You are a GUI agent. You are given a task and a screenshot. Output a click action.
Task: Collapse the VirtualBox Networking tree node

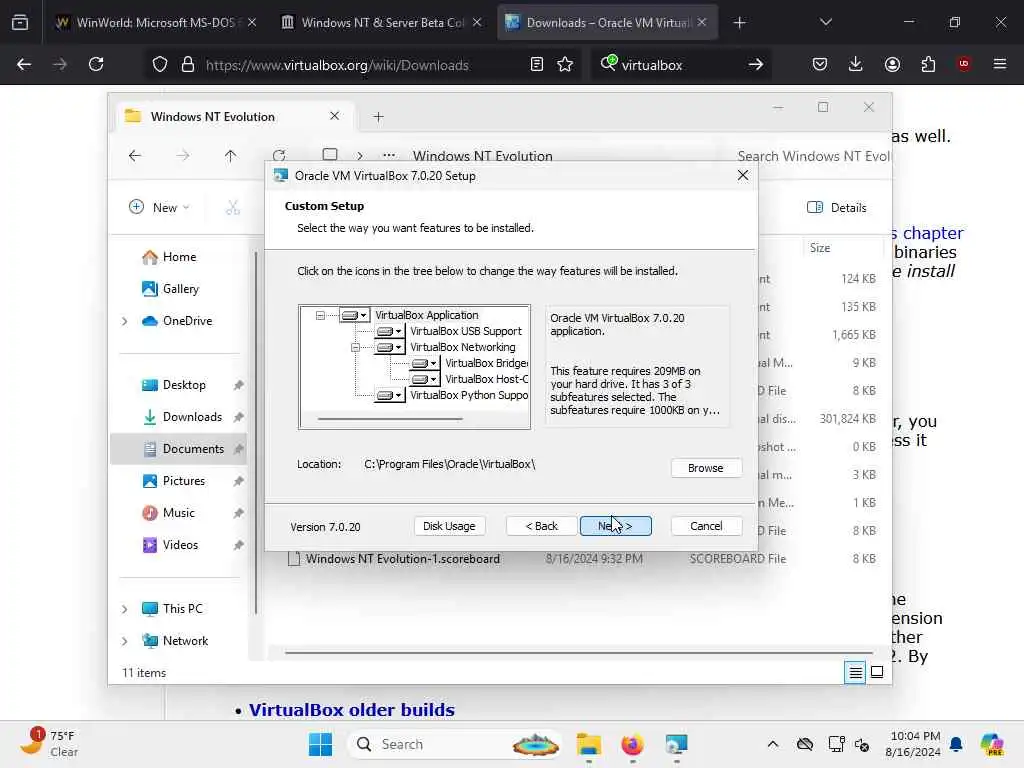pos(355,347)
